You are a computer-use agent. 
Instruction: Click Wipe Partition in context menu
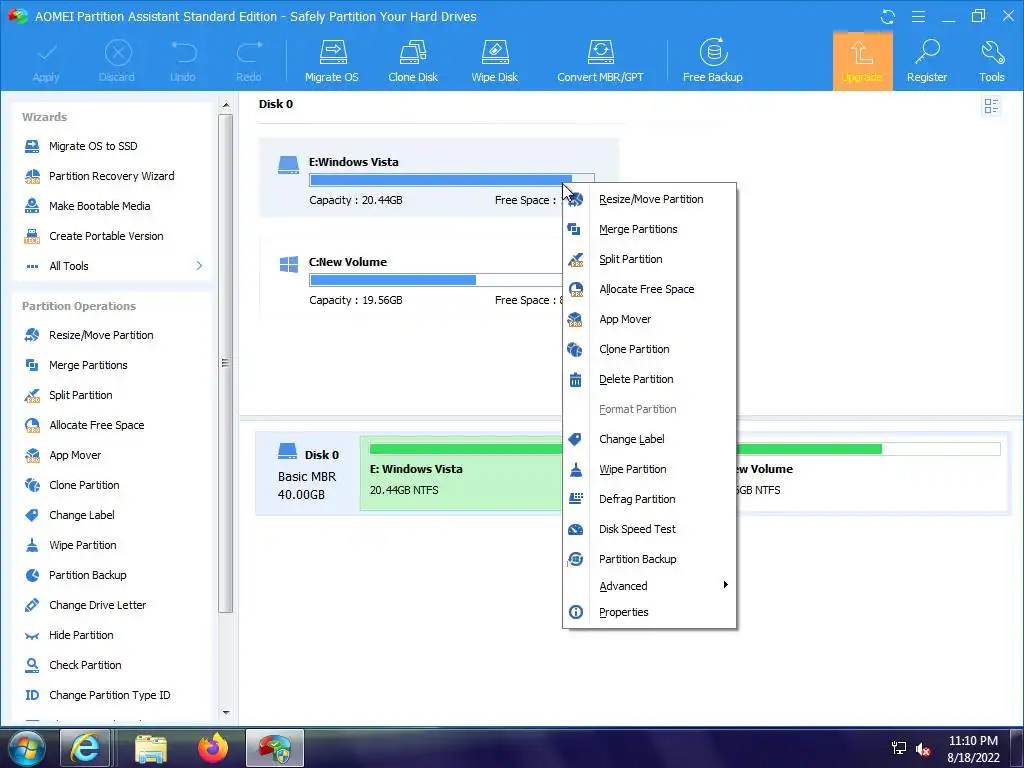(649, 470)
